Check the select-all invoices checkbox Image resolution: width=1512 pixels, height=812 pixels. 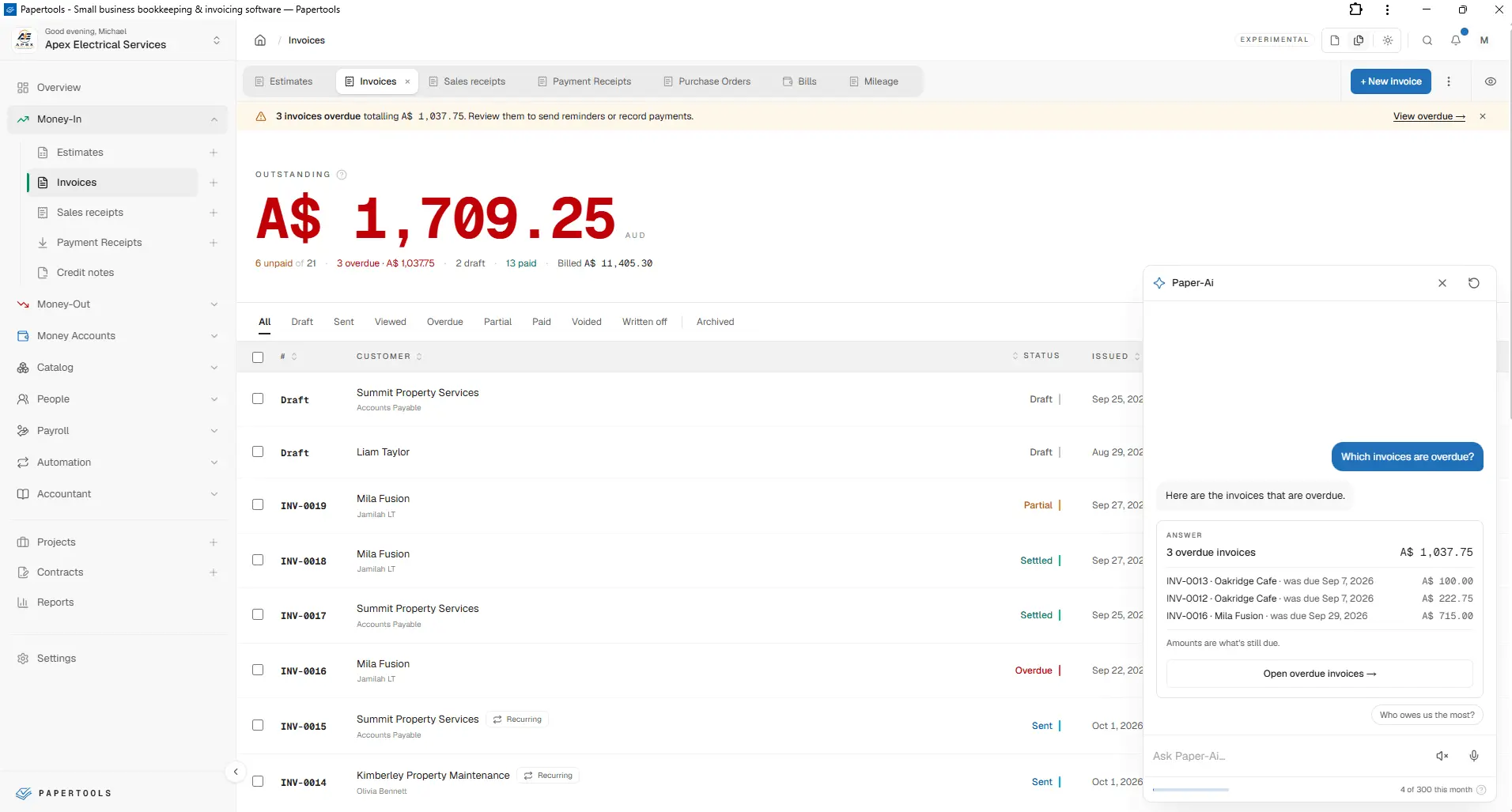258,357
